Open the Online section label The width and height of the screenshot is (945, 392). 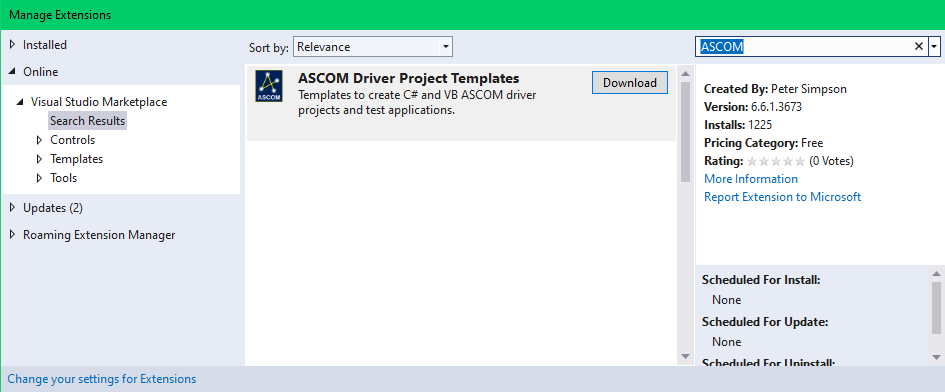click(40, 72)
